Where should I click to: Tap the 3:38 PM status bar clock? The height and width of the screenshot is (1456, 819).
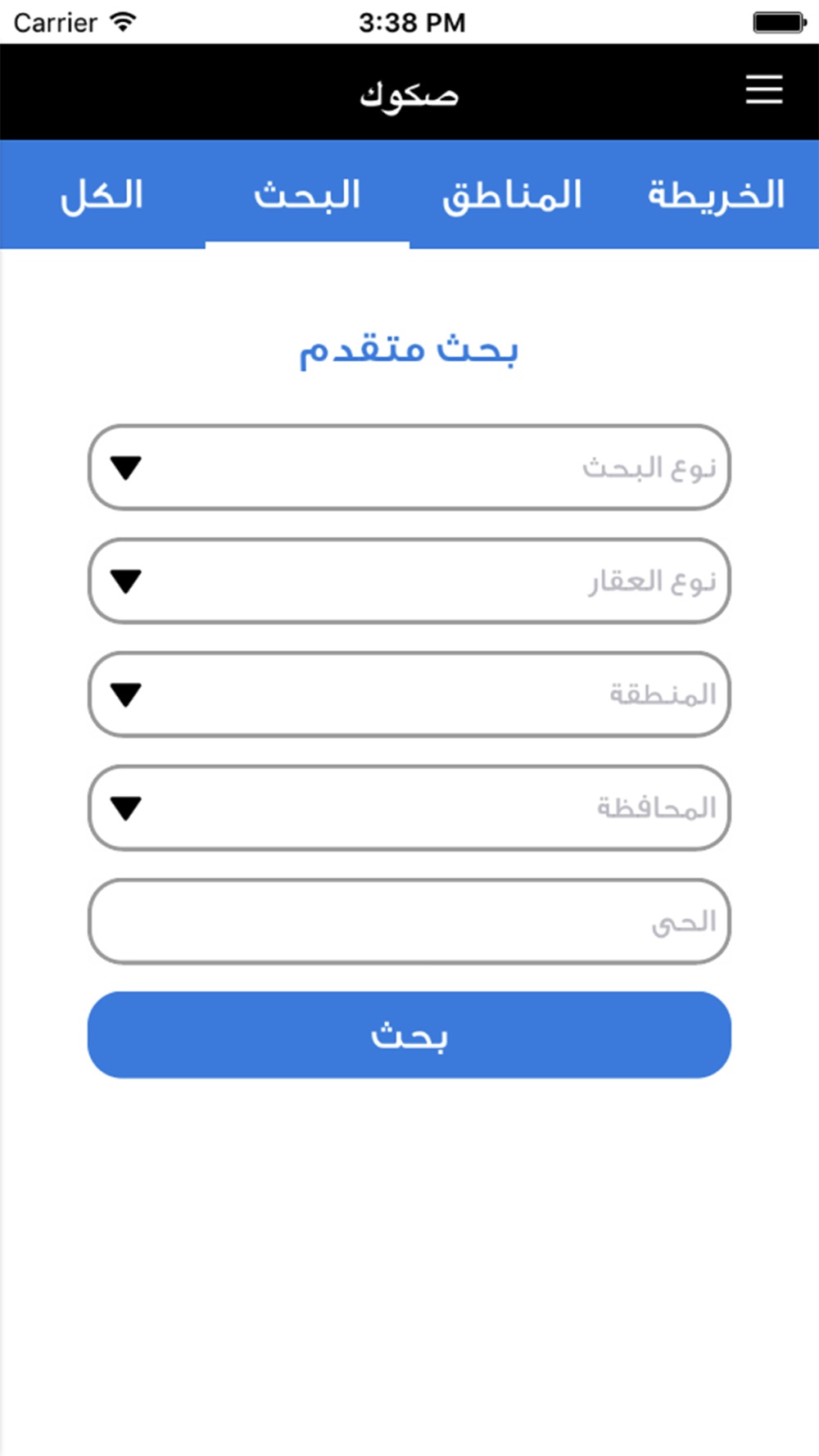coord(412,22)
